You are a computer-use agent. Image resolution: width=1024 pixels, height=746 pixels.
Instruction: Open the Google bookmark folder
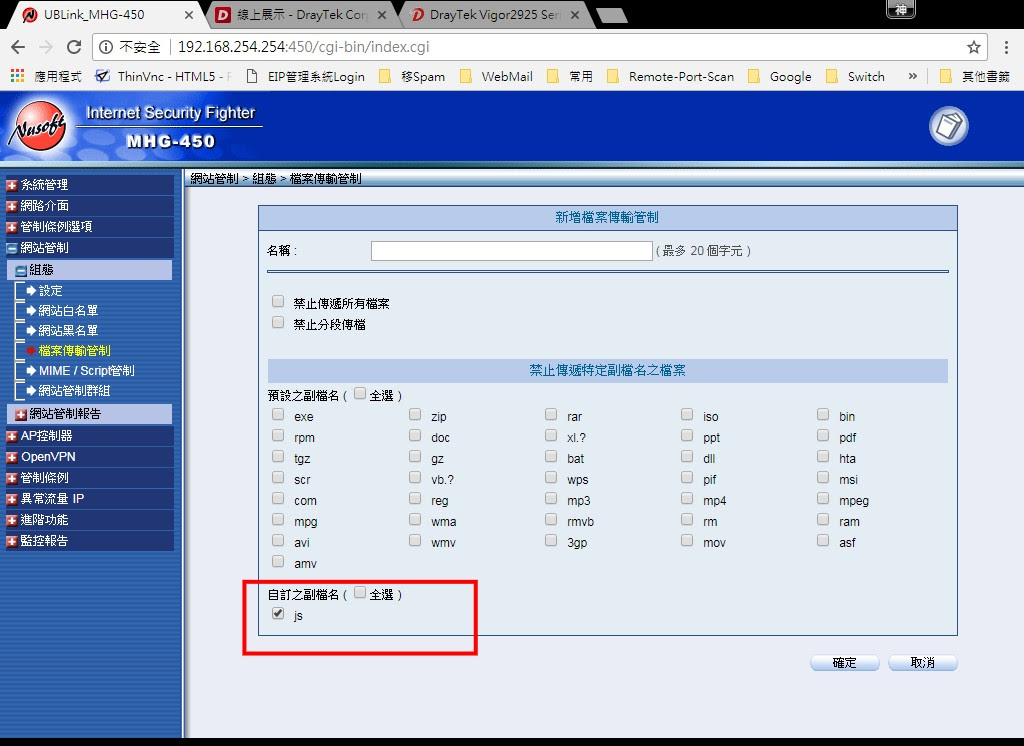[x=780, y=76]
